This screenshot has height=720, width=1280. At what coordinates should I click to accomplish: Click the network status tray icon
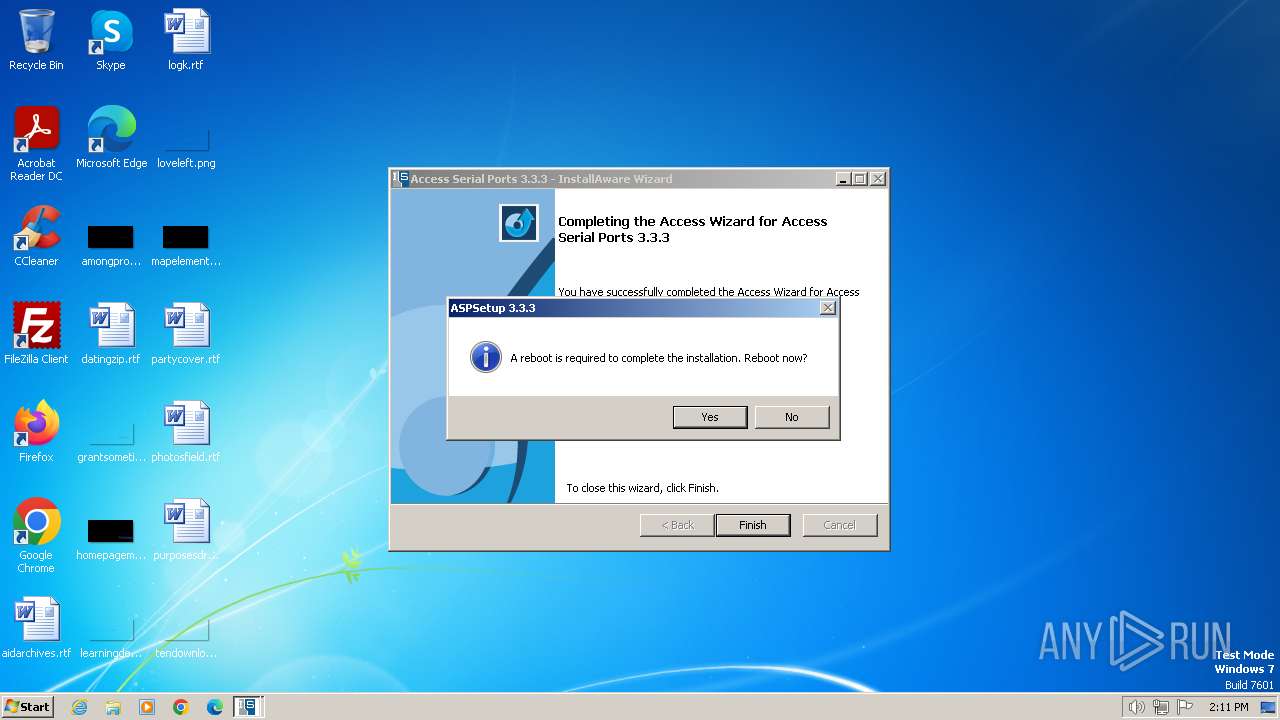pyautogui.click(x=1161, y=707)
